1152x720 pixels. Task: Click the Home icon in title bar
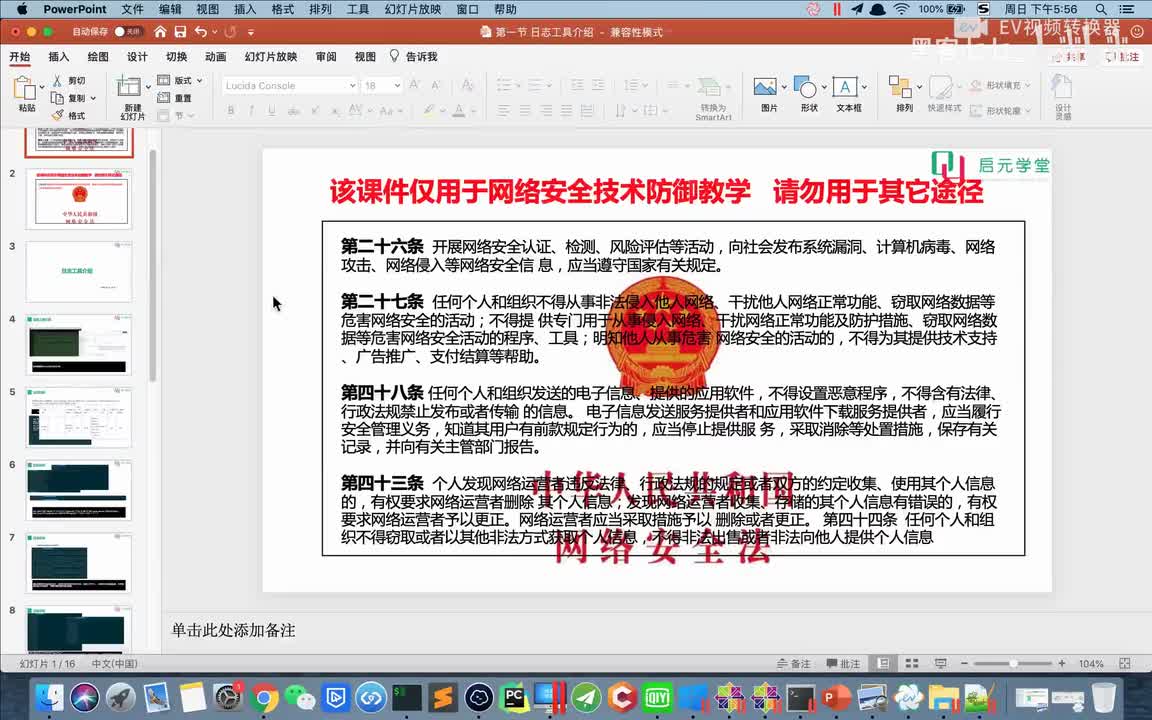tap(160, 32)
